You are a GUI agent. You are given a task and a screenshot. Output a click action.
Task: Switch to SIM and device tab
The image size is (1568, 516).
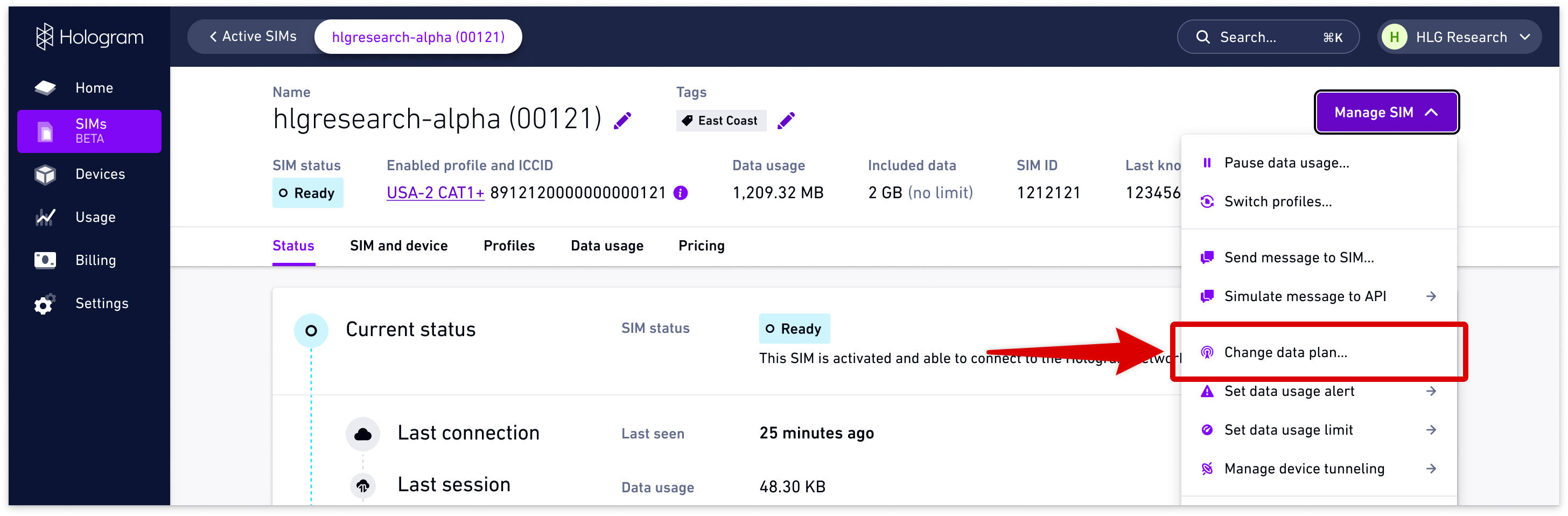click(x=398, y=246)
